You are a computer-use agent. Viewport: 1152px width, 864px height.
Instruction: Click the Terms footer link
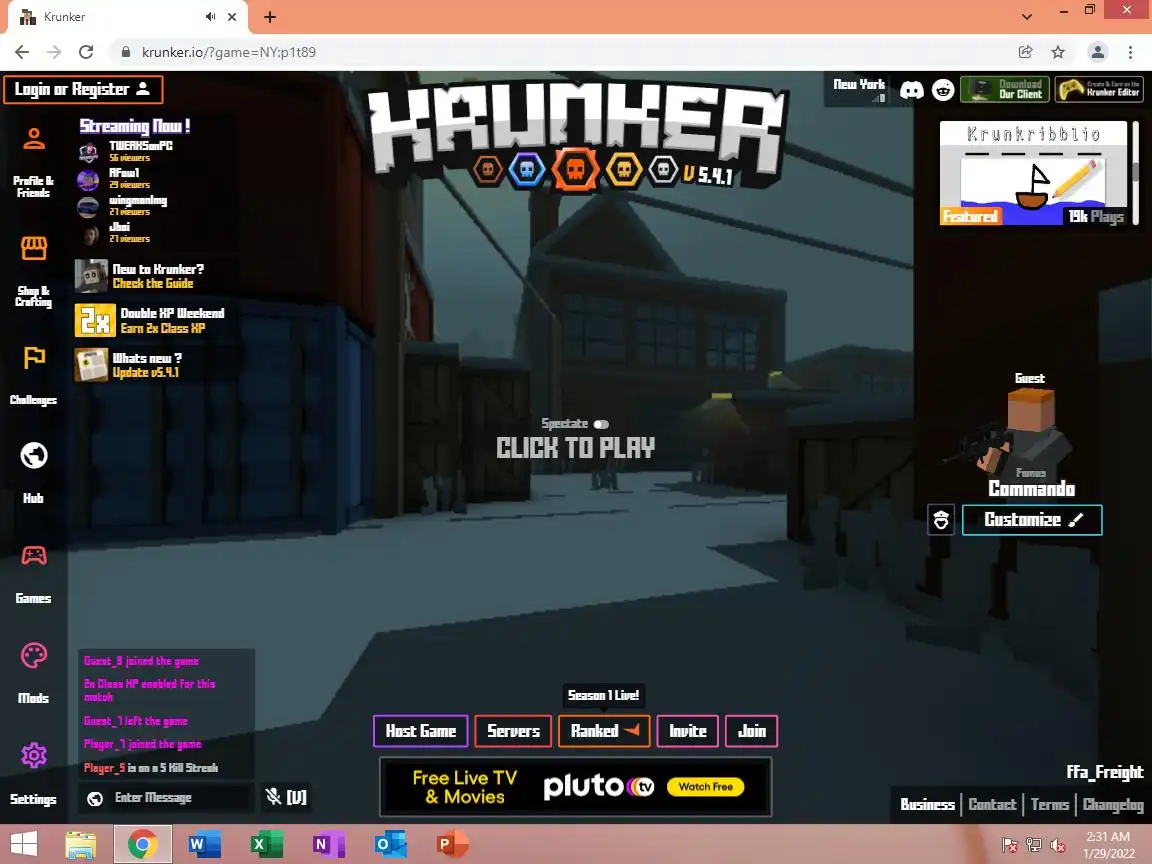click(x=1049, y=804)
